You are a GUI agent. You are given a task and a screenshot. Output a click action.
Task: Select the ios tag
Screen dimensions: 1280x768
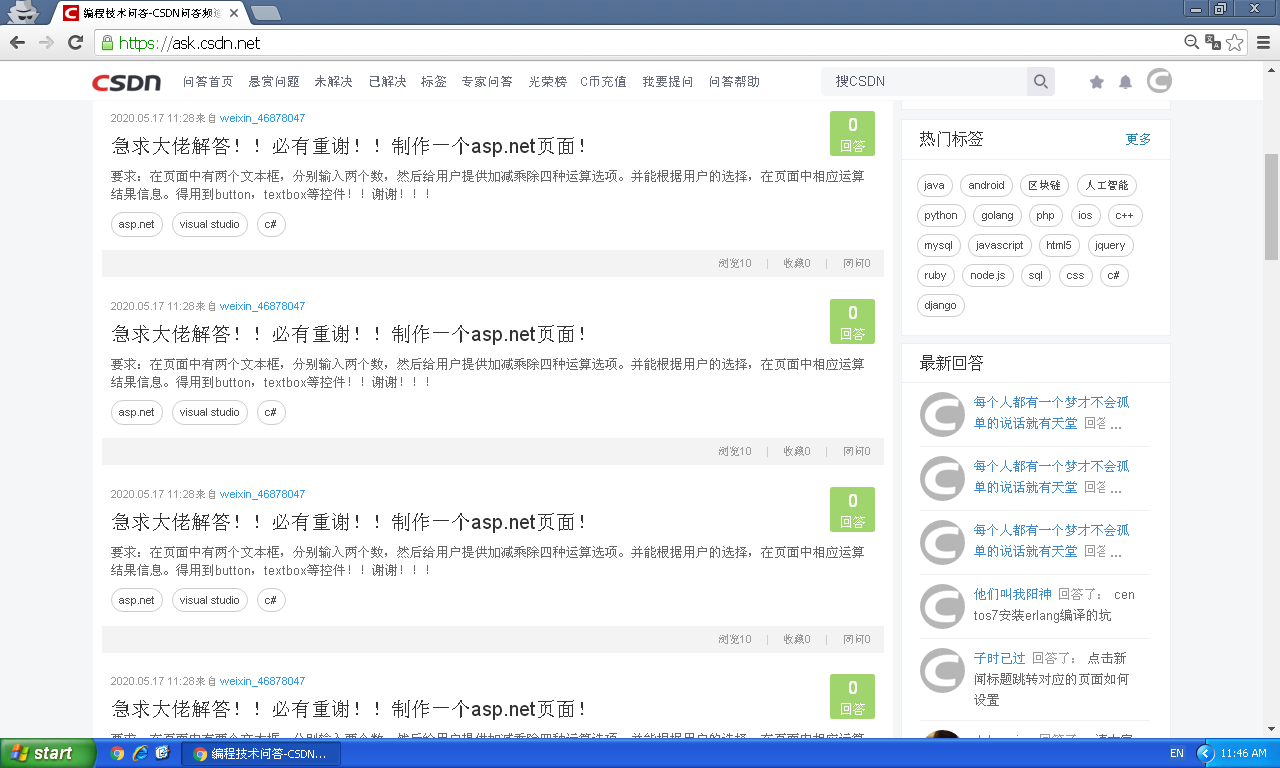coord(1085,215)
